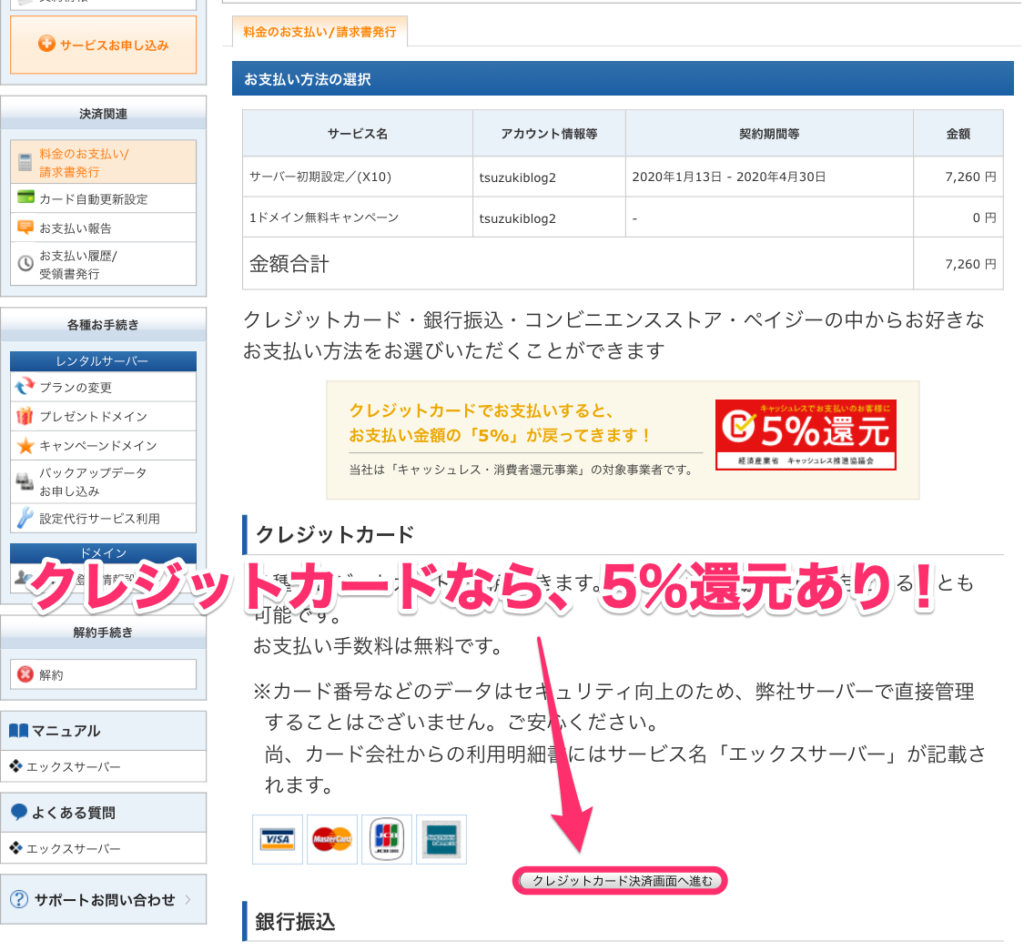This screenshot has height=951, width=1024.
Task: Open お支払い報告 in the sidebar
Action: tap(103, 227)
